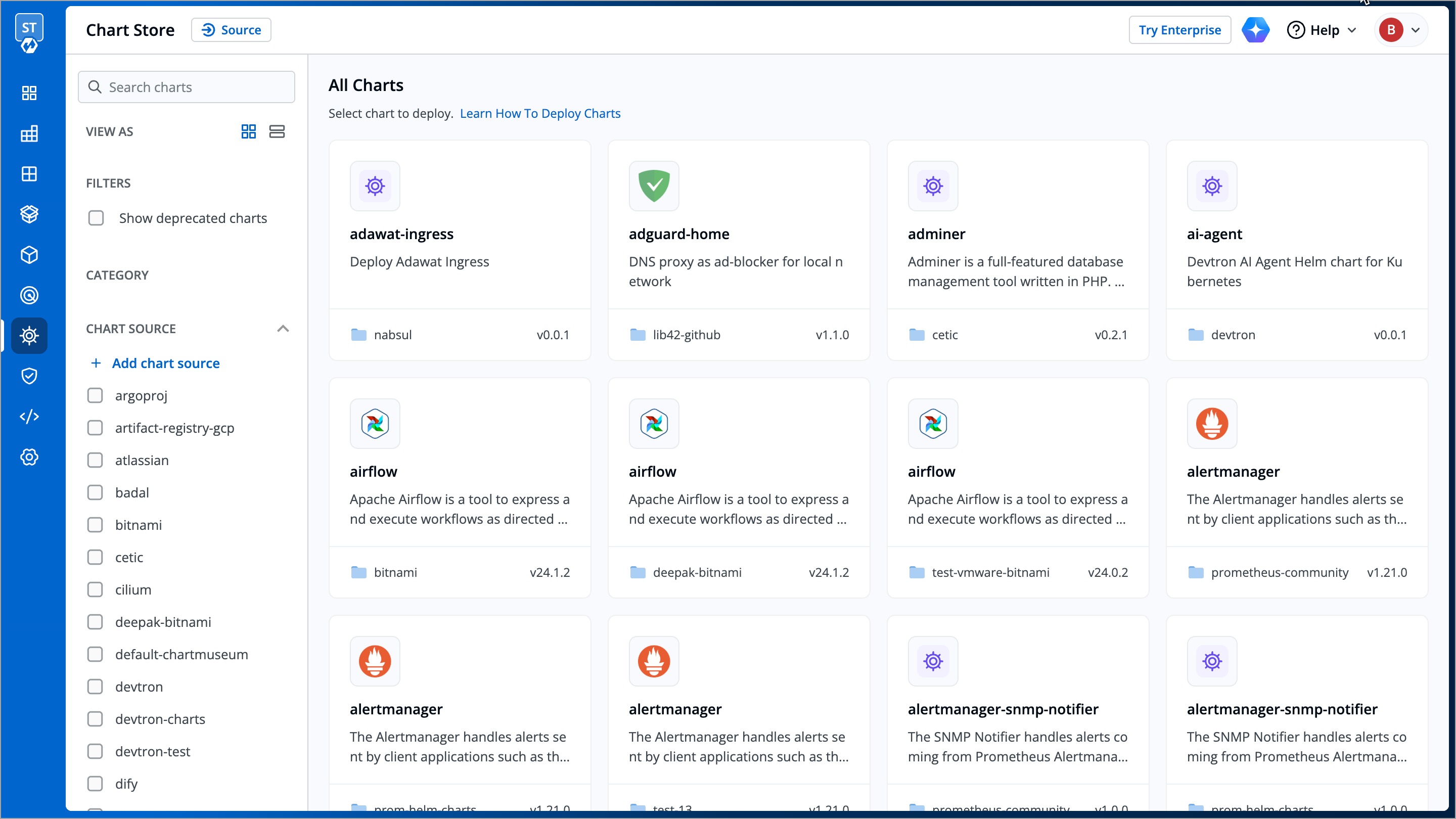
Task: Click Add chart source link
Action: [165, 363]
